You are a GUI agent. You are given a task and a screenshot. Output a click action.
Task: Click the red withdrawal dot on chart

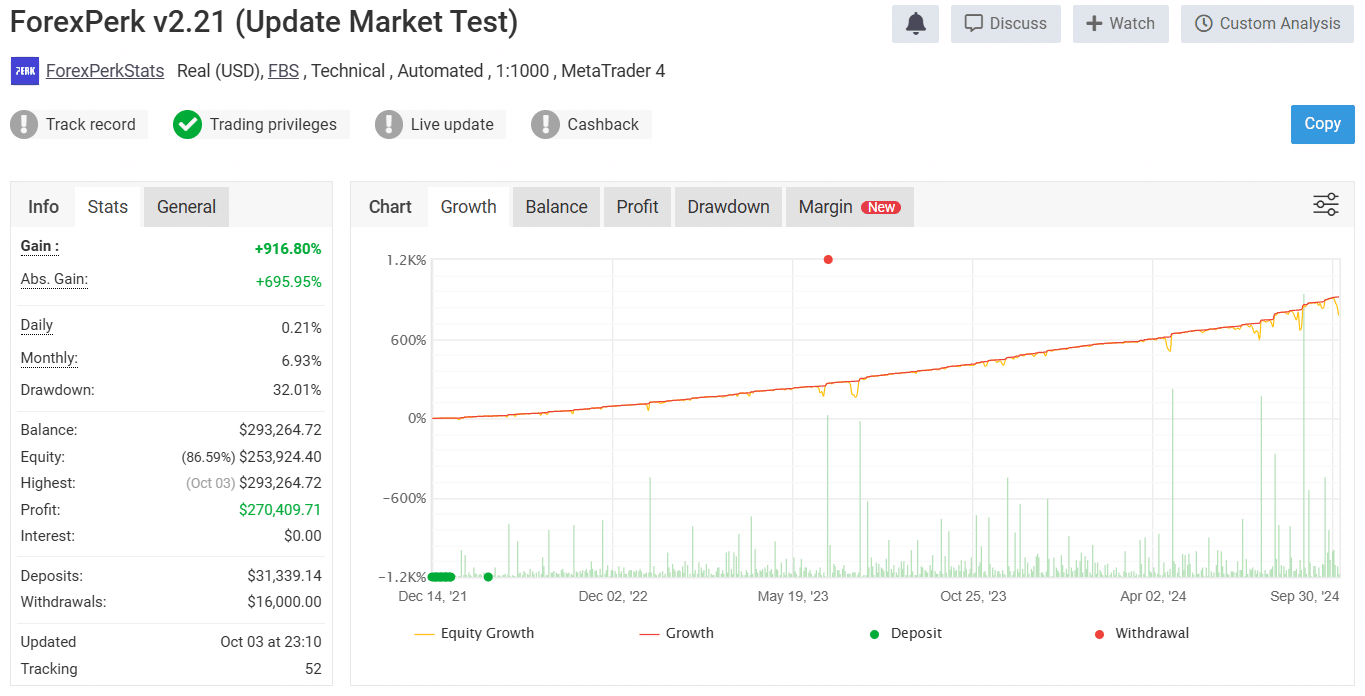[828, 260]
